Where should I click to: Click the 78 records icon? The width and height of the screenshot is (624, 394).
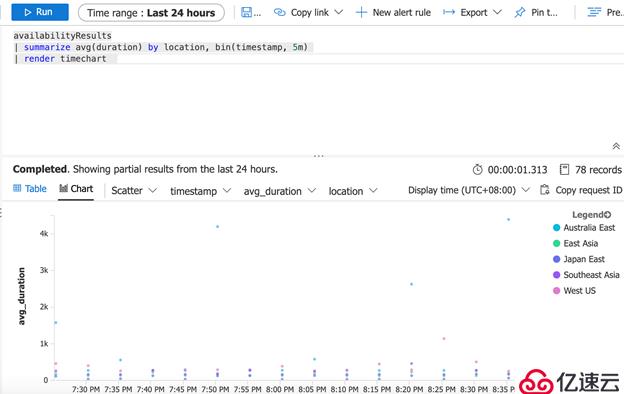(564, 170)
